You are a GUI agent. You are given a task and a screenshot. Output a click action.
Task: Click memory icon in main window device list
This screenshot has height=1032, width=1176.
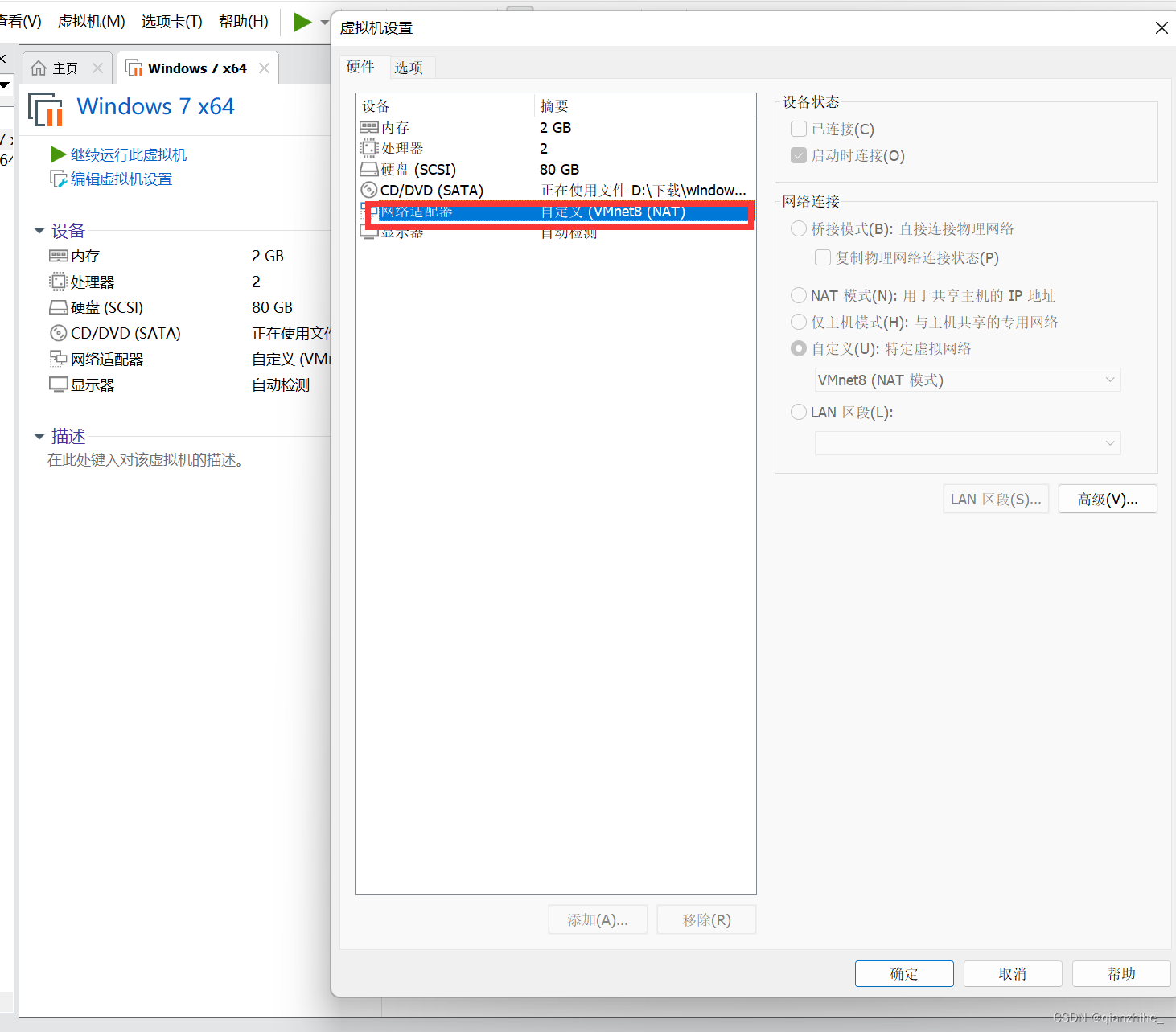click(59, 256)
